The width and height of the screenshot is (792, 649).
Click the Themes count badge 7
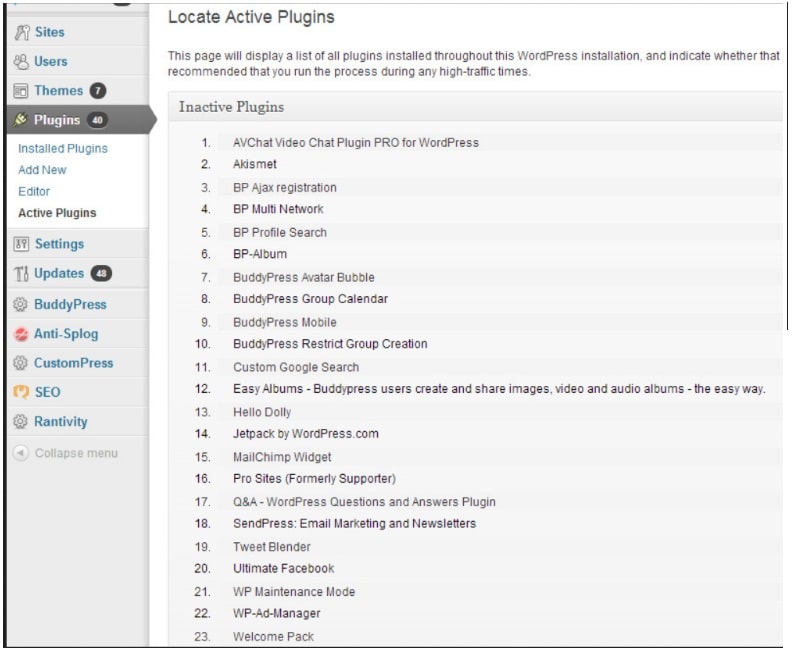click(x=98, y=91)
